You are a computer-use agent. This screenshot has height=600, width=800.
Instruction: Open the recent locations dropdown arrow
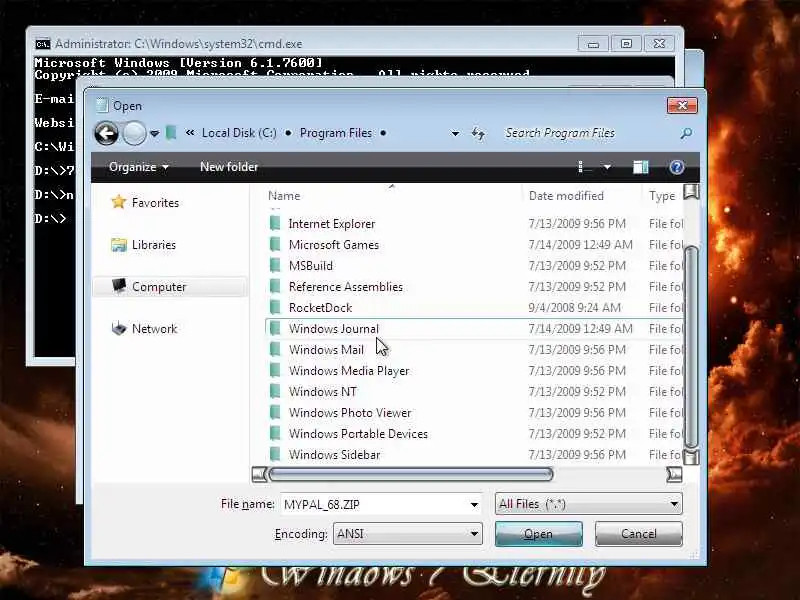(x=155, y=134)
